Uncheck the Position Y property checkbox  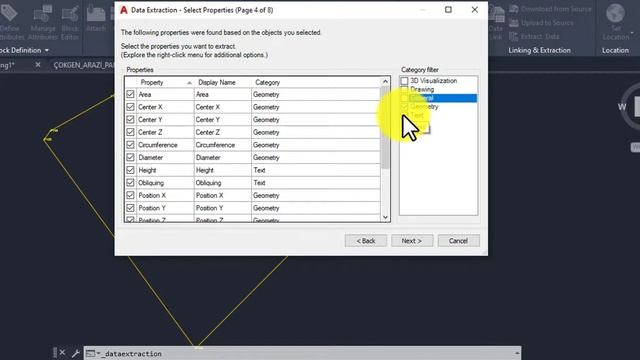click(x=130, y=208)
